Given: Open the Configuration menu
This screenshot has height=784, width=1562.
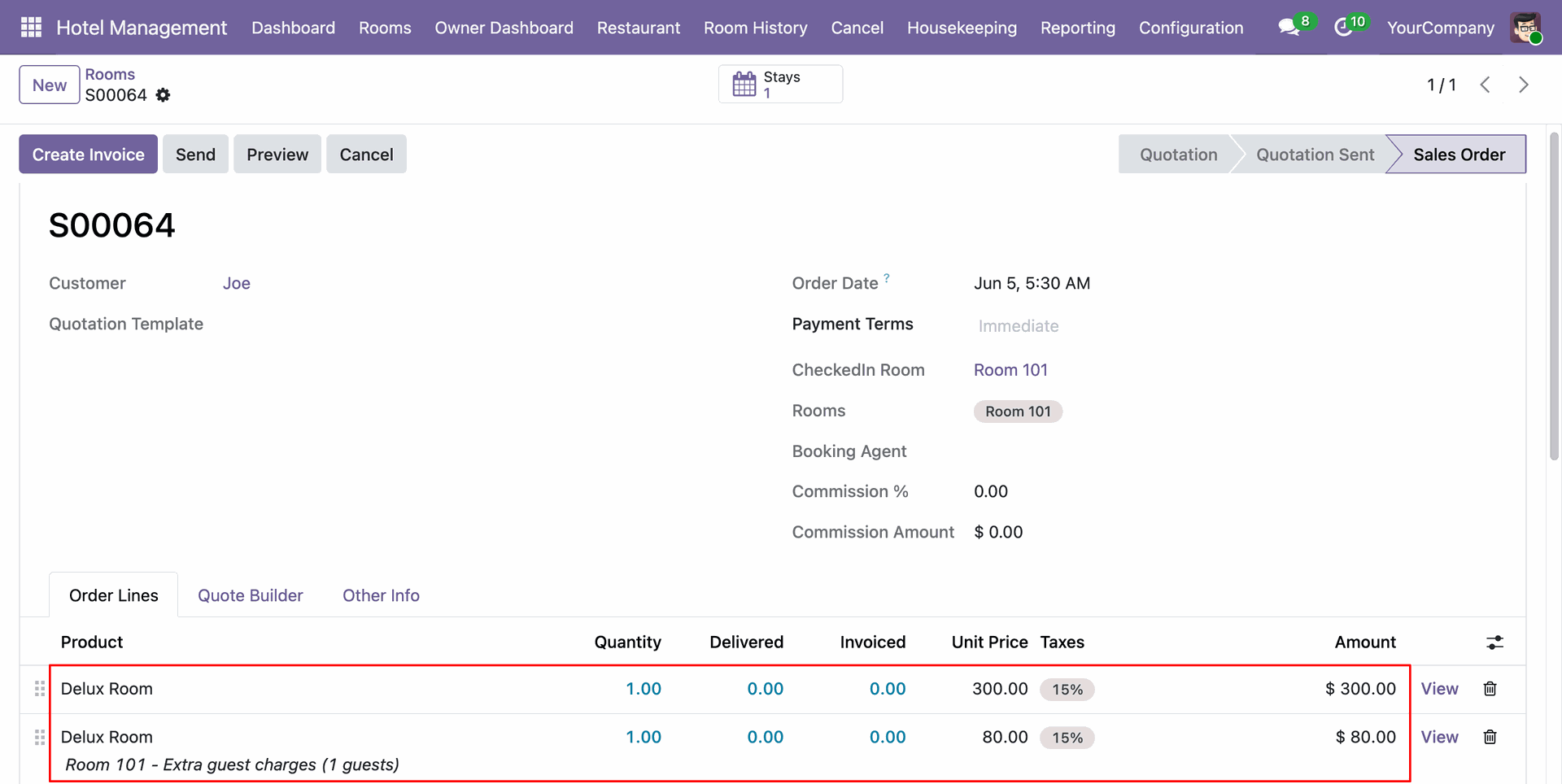Looking at the screenshot, I should click(1190, 28).
